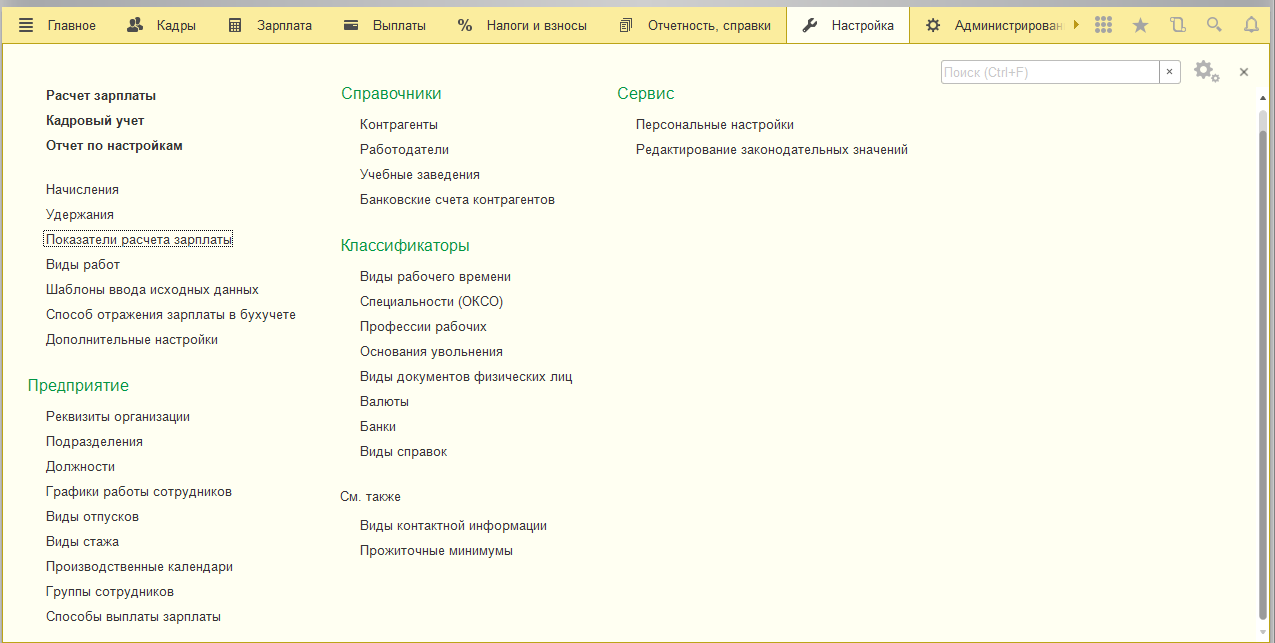Open the history icon in top bar
1275x643 pixels.
click(x=1177, y=25)
